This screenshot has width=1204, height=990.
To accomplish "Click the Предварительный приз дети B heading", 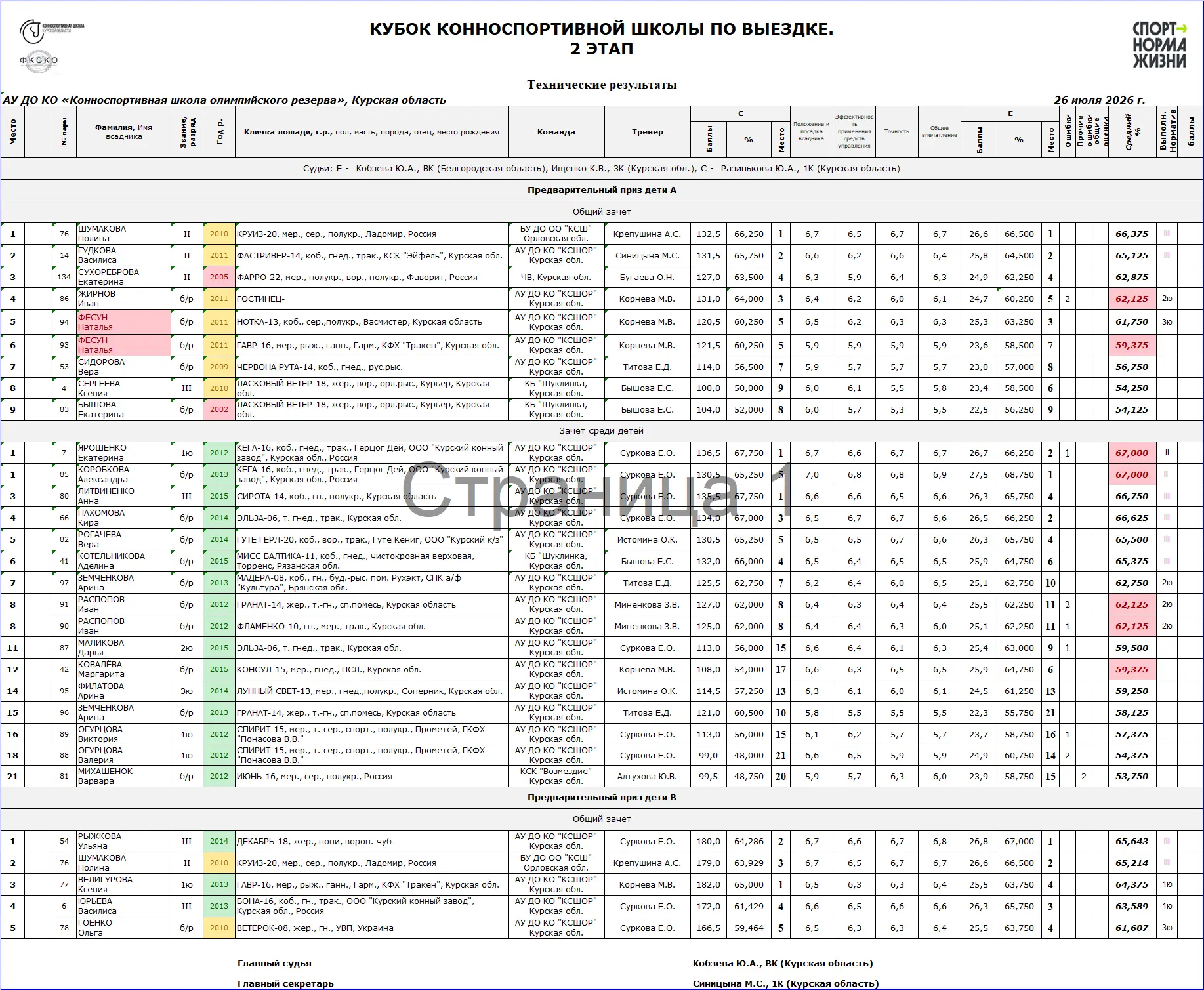I will point(602,798).
